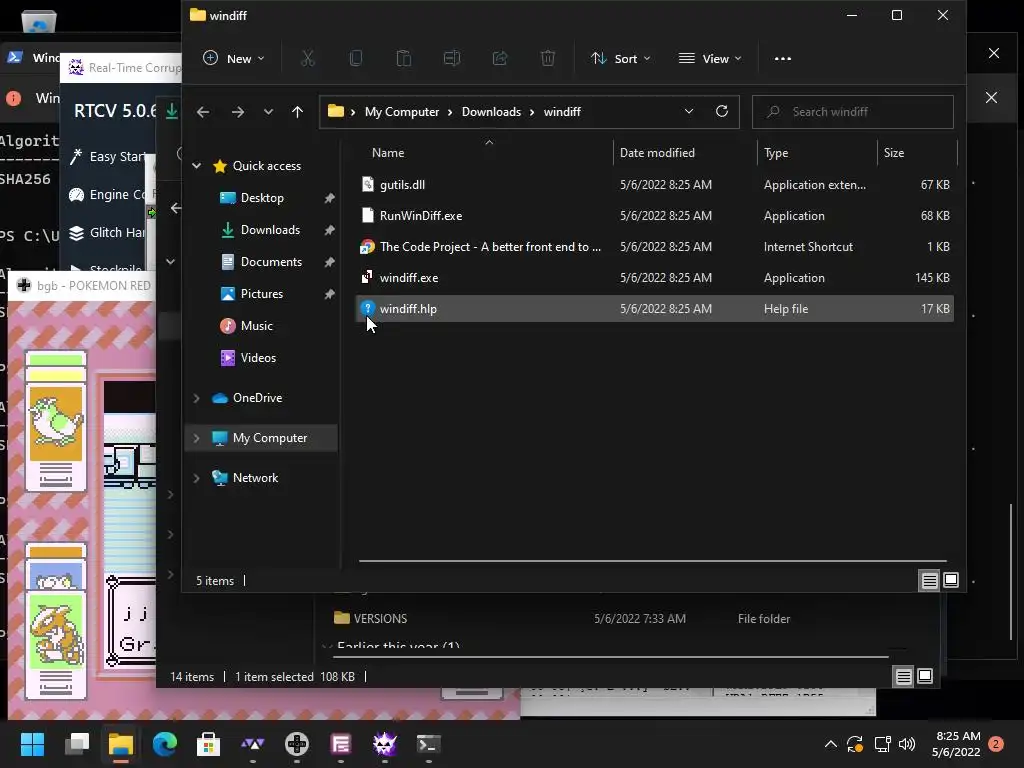Open the Sort dropdown menu
The image size is (1024, 768).
[x=620, y=59]
